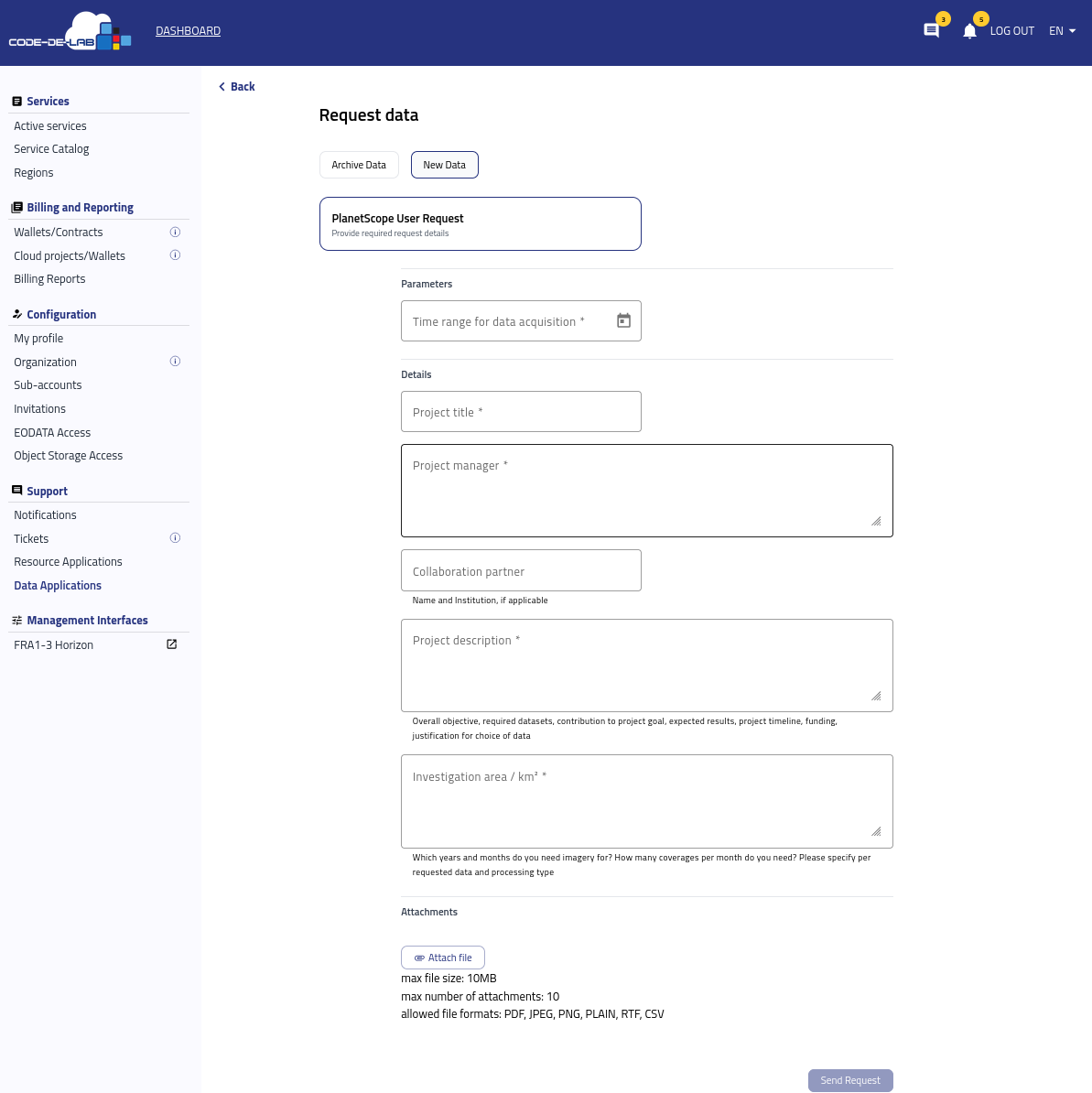Viewport: 1092px width, 1093px height.
Task: Open Organization settings
Action: click(x=45, y=362)
